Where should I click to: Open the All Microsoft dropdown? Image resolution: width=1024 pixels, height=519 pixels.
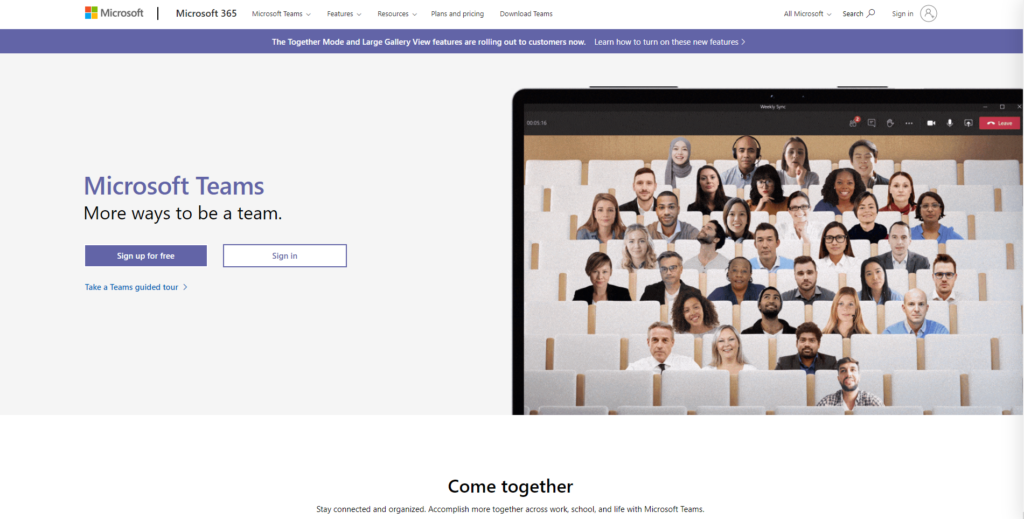tap(808, 14)
